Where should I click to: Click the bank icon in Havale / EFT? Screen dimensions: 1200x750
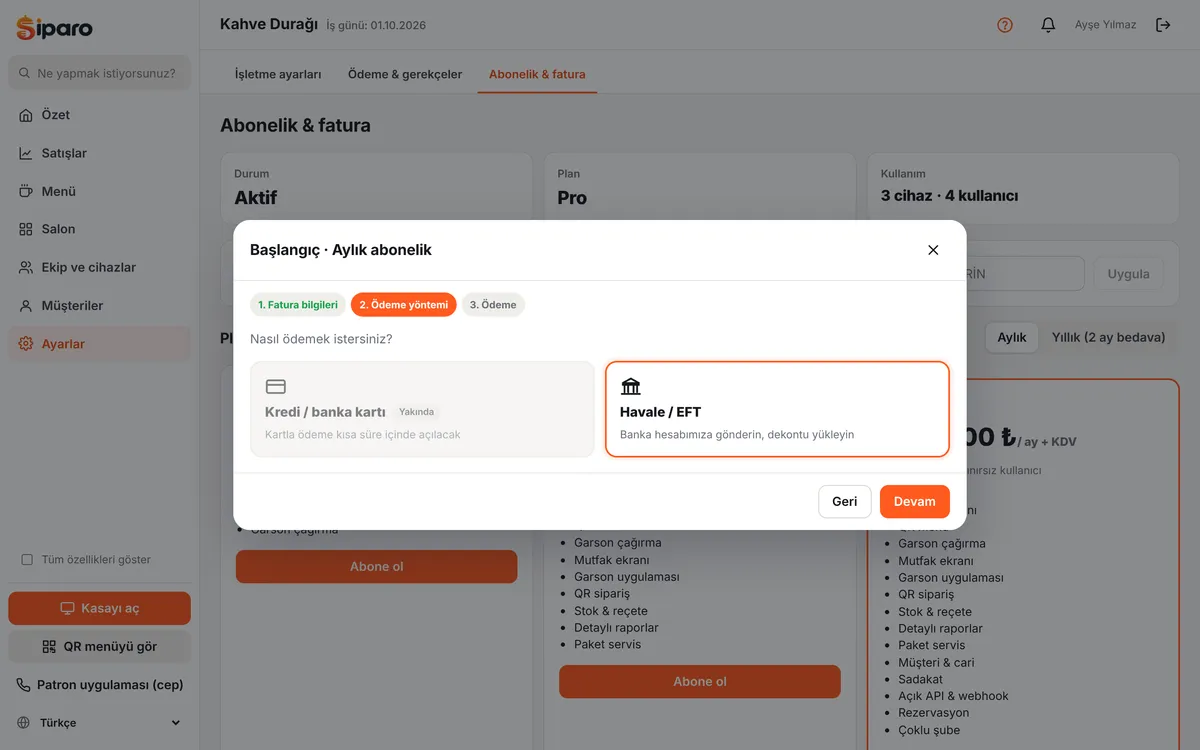(631, 387)
